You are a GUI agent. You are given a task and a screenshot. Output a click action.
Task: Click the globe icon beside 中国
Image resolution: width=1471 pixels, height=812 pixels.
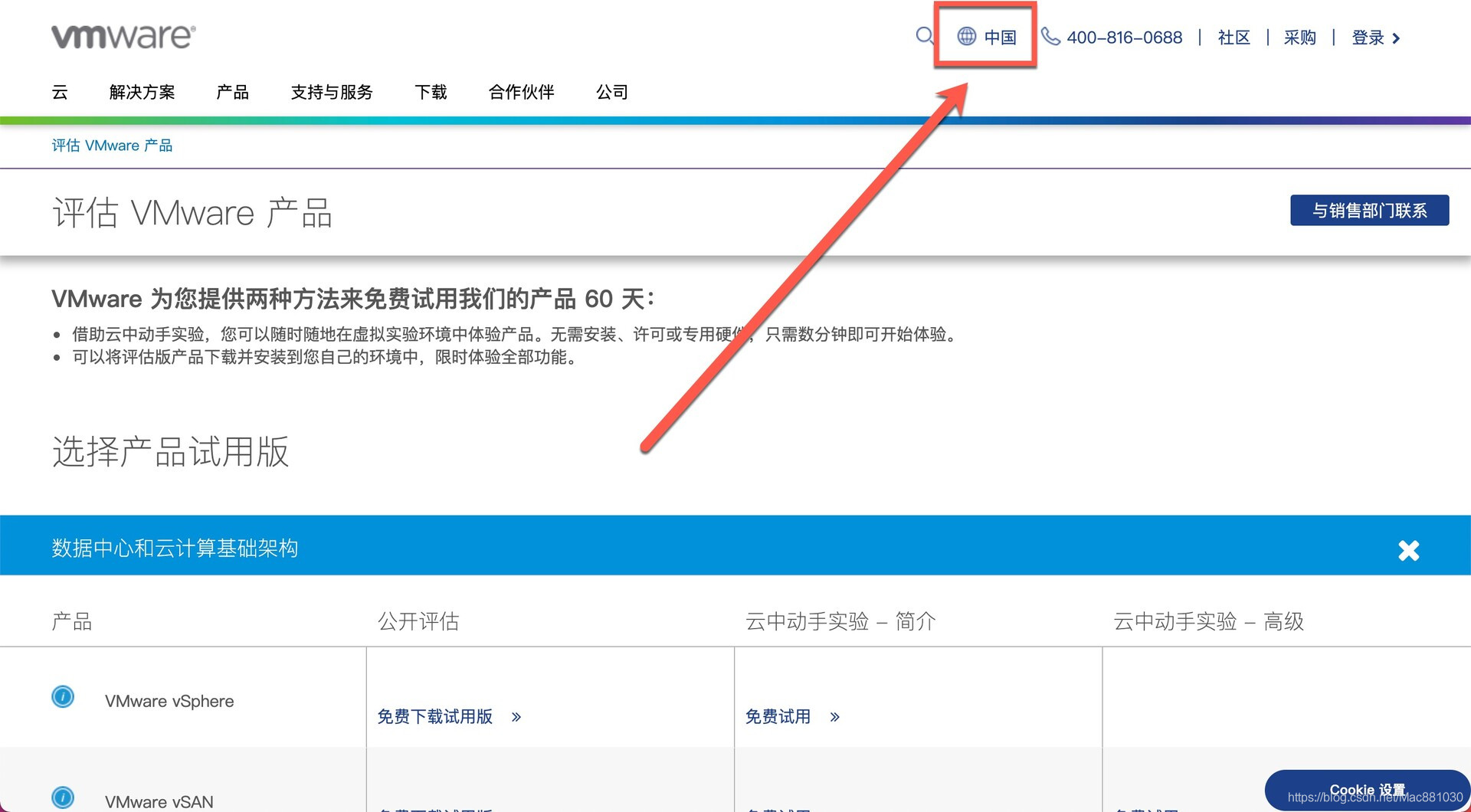(x=967, y=36)
